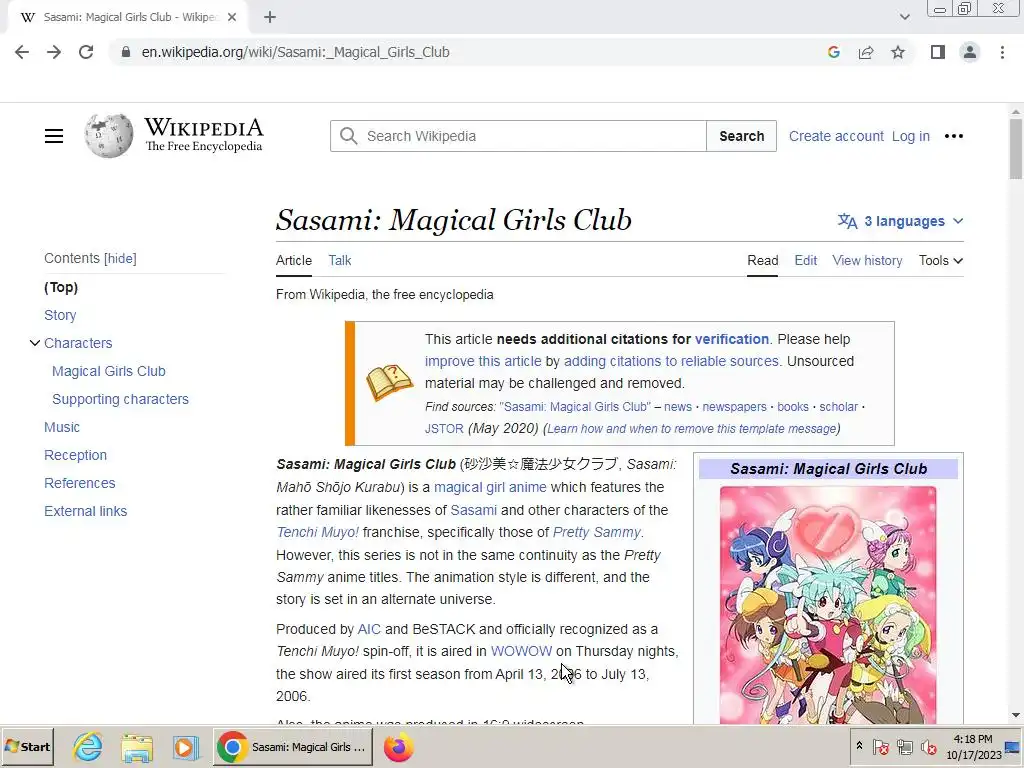Bookmark this page with the star
The height and width of the screenshot is (768, 1024).
pyautogui.click(x=898, y=52)
